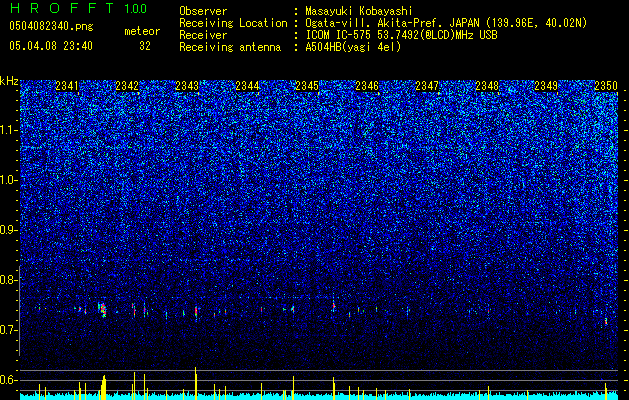
Task: Click the 1.1 kHz frequency axis label
Action: 9,130
